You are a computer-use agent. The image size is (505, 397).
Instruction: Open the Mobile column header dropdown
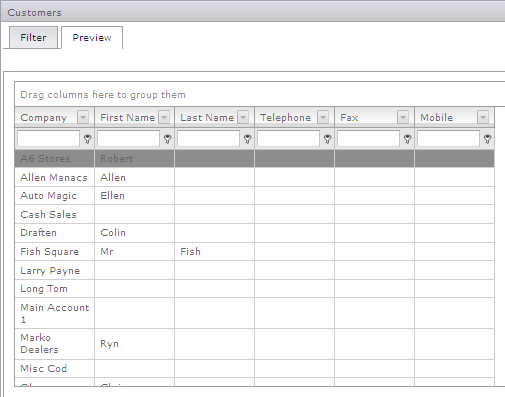[483, 117]
